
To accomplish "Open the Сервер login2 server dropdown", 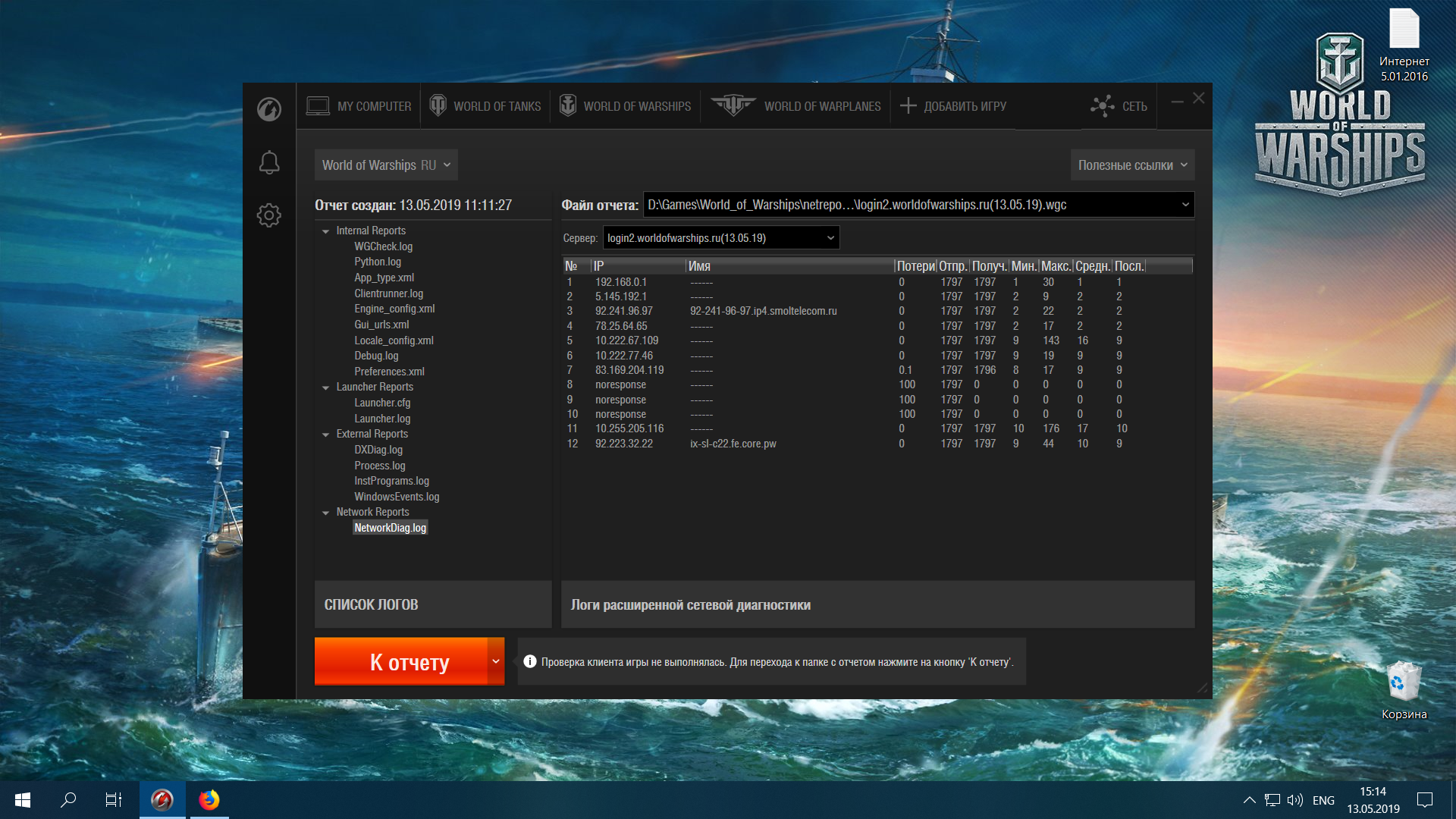I will pyautogui.click(x=721, y=238).
